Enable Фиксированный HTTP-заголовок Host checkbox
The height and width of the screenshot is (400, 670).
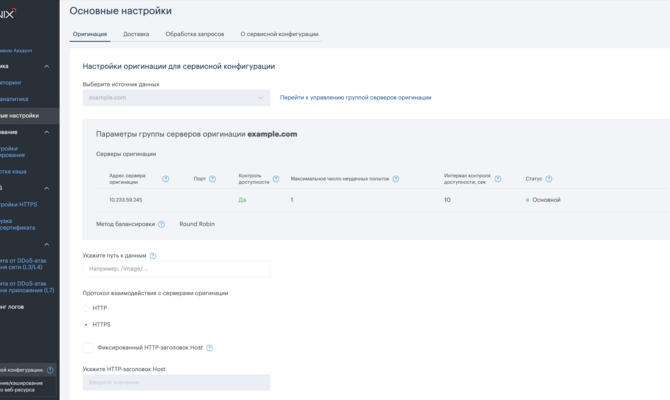coord(88,348)
